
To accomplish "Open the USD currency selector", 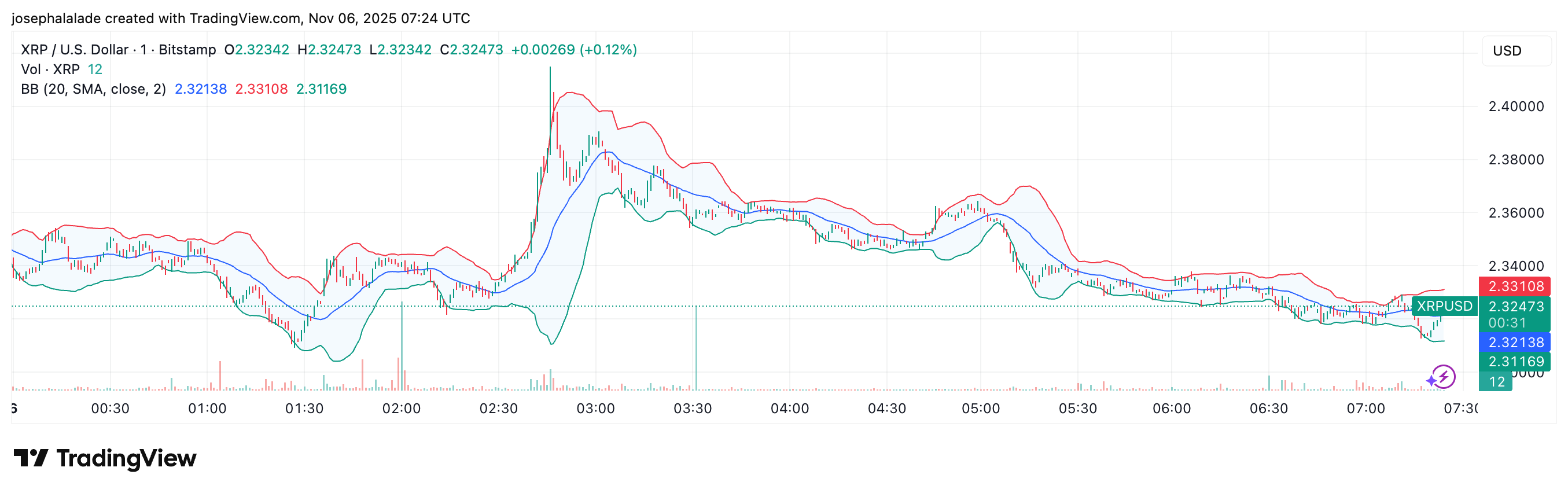I will 1507,51.
